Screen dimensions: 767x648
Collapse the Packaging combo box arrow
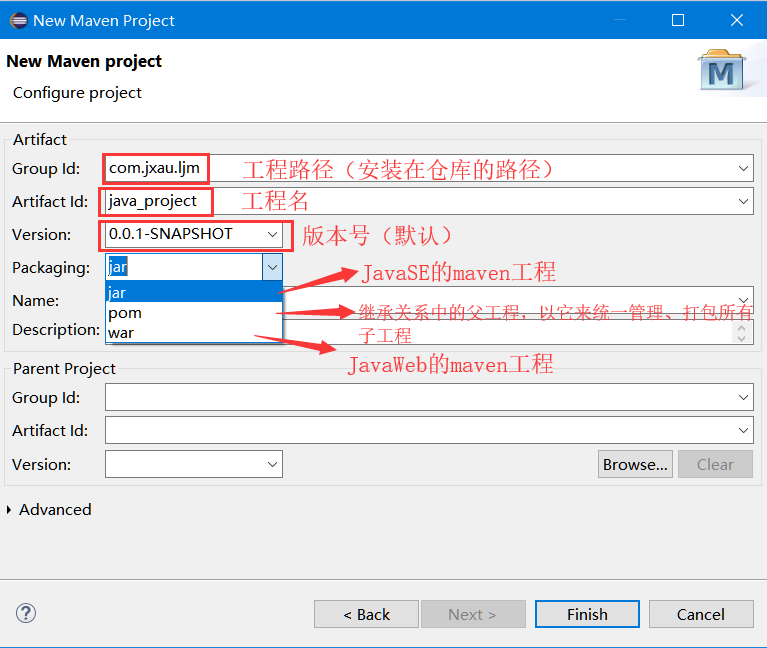[272, 268]
